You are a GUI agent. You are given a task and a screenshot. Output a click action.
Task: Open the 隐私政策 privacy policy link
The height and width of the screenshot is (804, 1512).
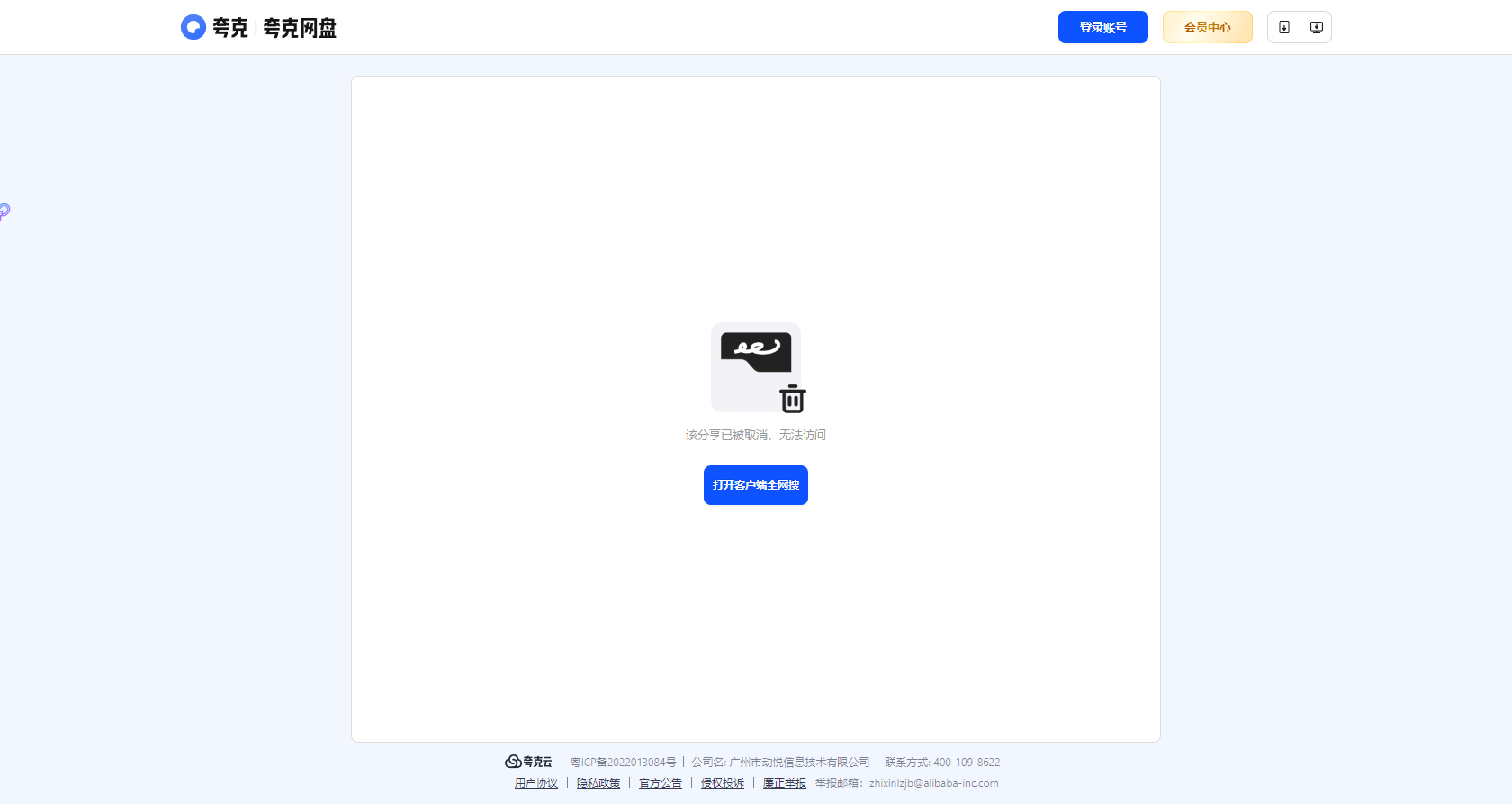click(598, 783)
